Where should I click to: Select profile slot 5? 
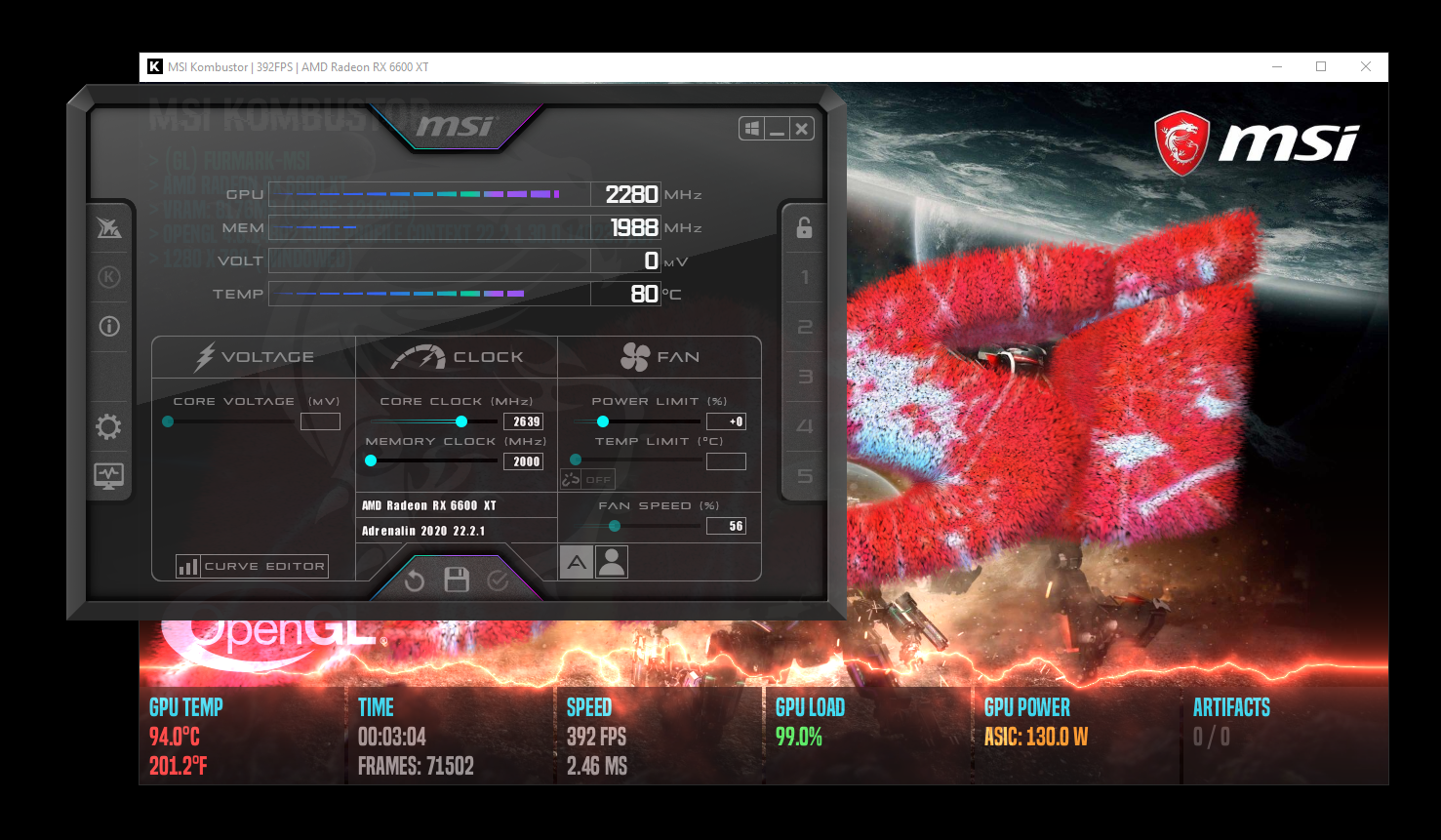805,476
